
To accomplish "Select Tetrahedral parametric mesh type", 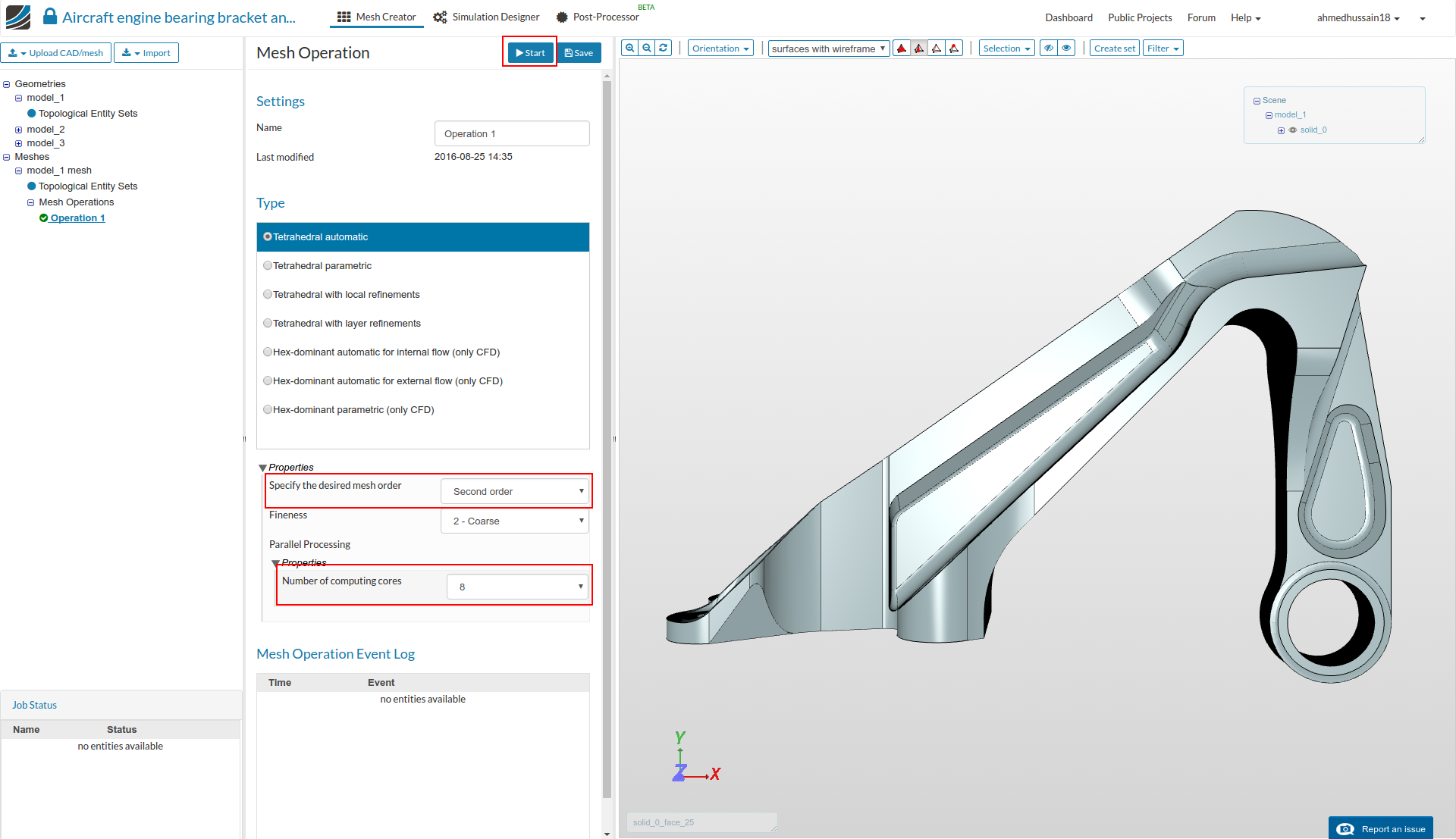I will [268, 266].
